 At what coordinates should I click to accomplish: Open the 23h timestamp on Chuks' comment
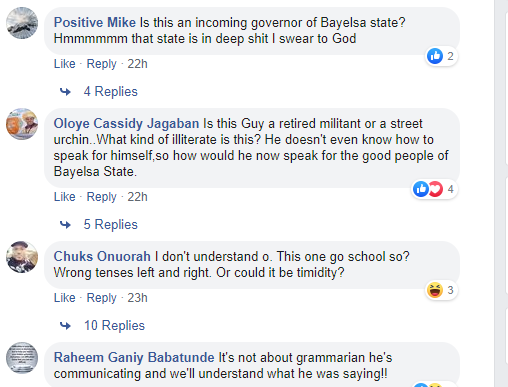(137, 298)
